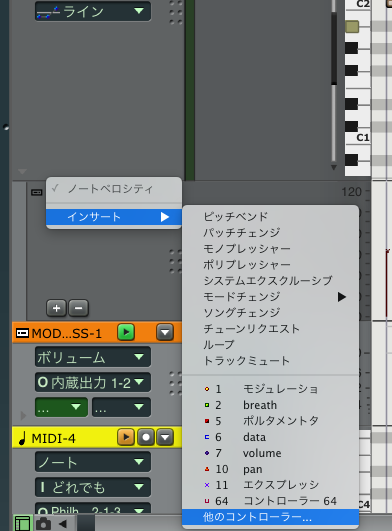
Task: Click the MIDI-4 note icon
Action: click(x=22, y=438)
